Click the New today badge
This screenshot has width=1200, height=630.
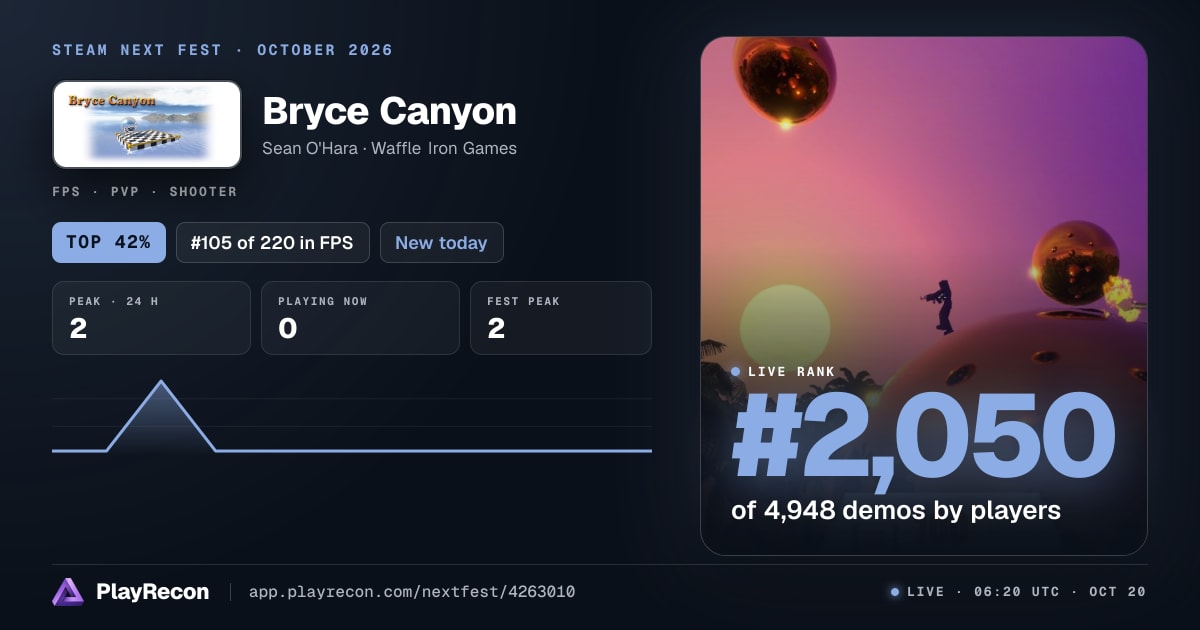point(441,242)
